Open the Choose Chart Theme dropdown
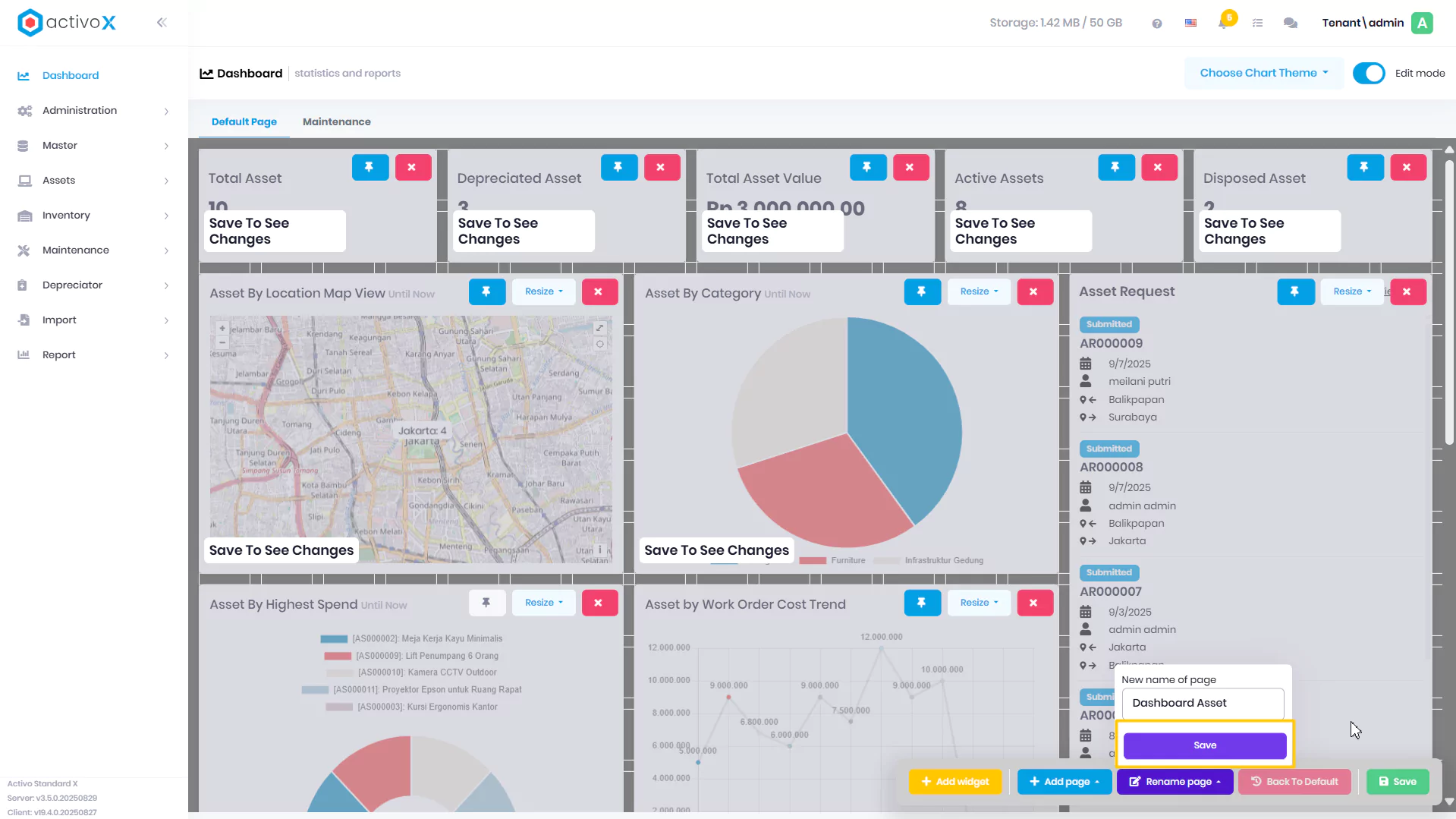The width and height of the screenshot is (1456, 819). coord(1264,73)
